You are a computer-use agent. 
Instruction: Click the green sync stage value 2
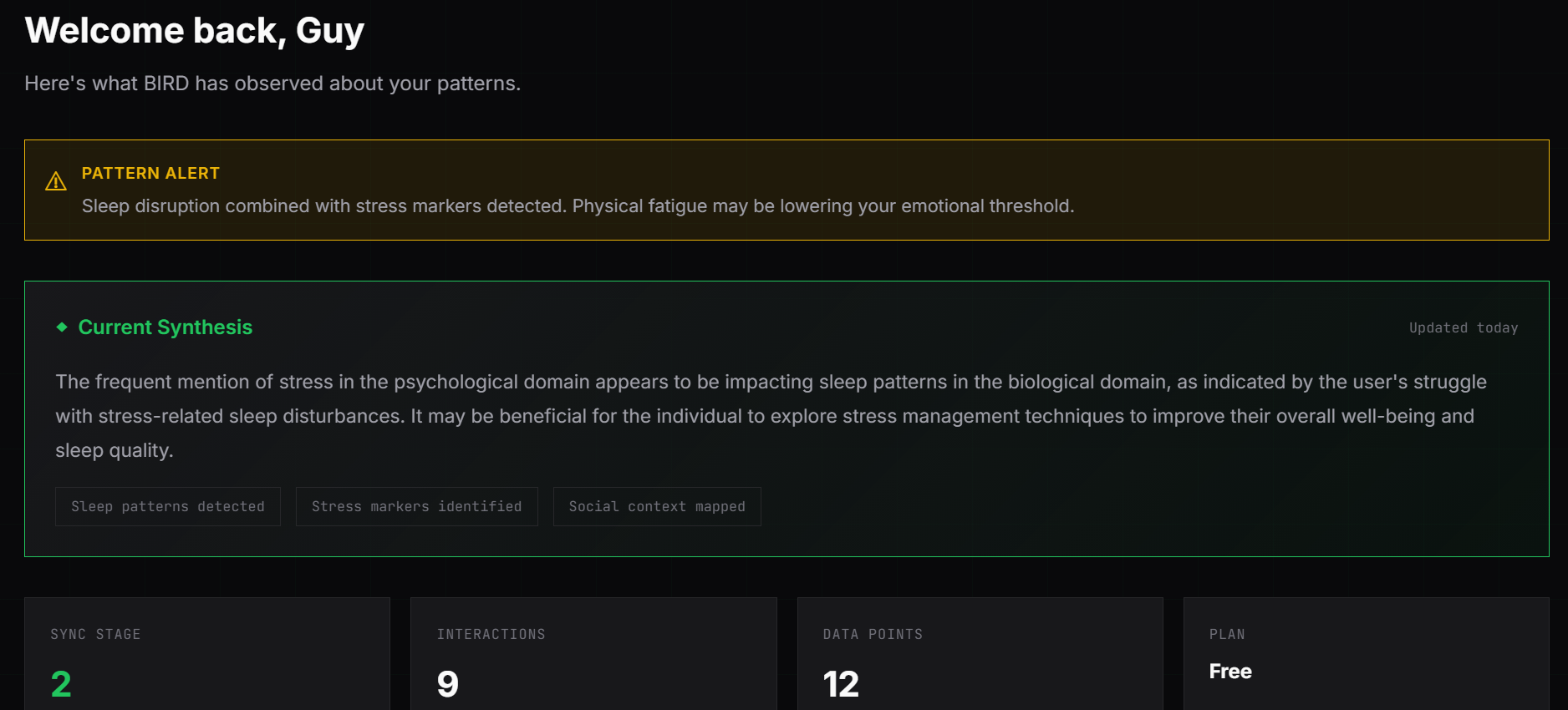tap(61, 684)
